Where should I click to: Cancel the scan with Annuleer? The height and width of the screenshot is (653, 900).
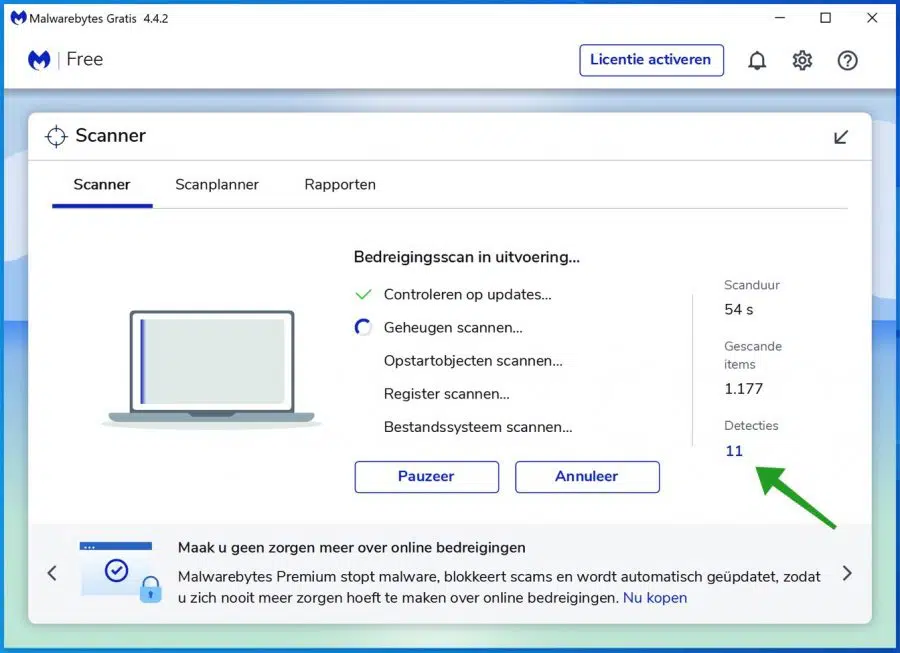tap(587, 477)
